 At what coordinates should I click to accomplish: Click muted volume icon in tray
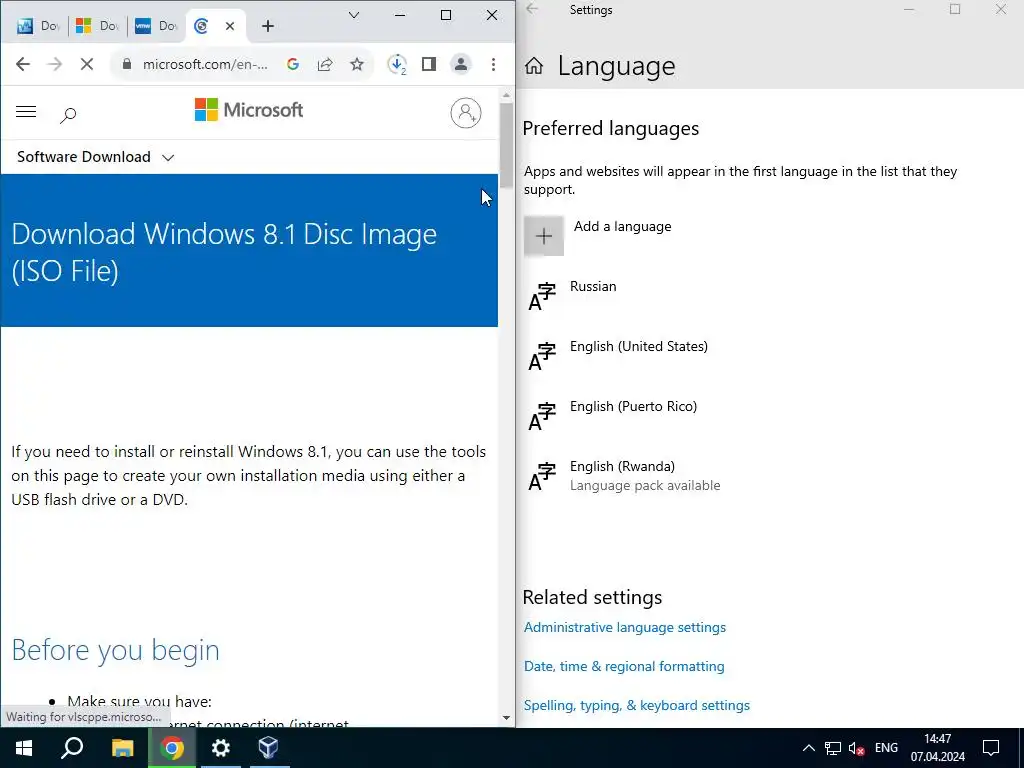pyautogui.click(x=856, y=748)
